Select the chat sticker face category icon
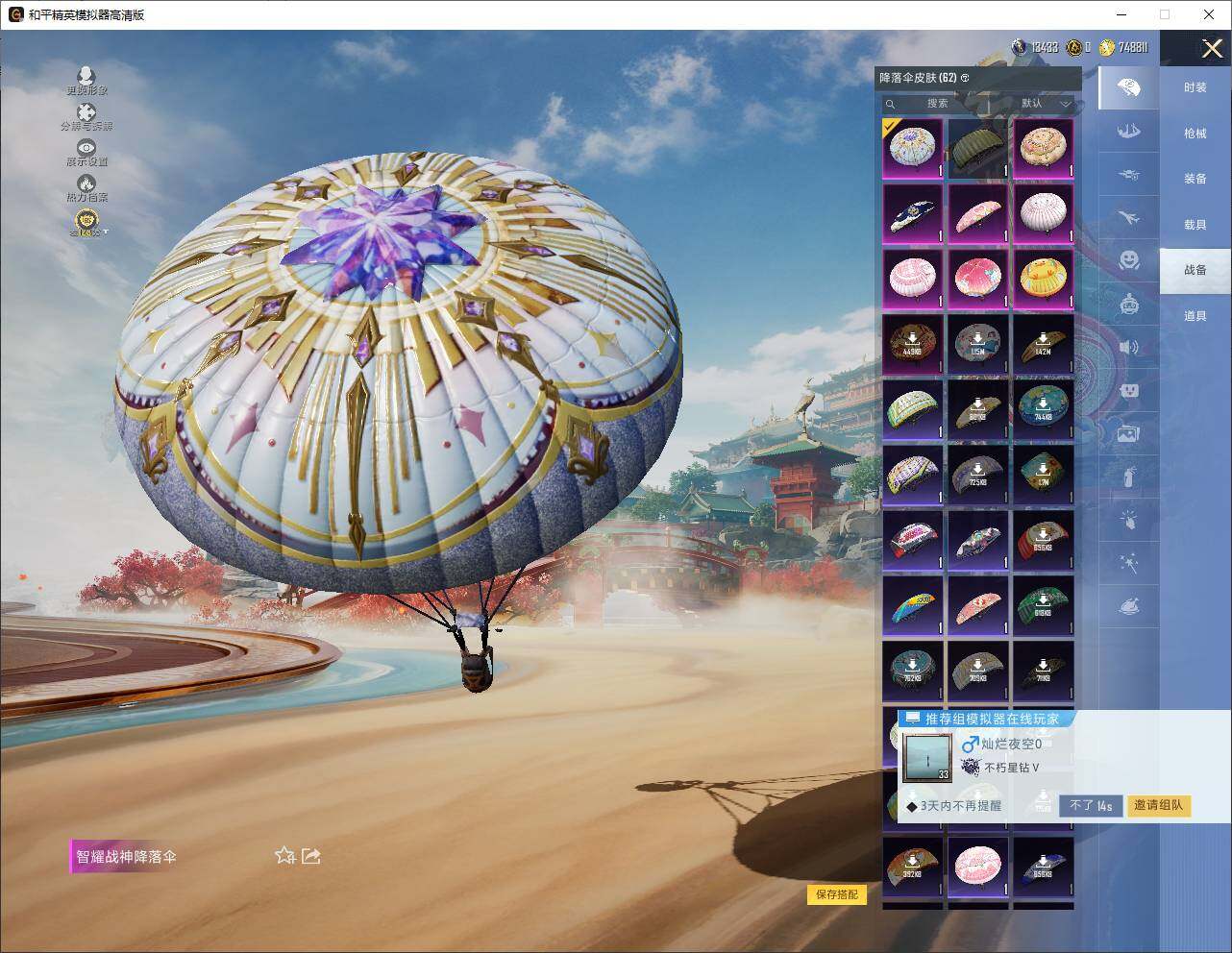1232x953 pixels. [1128, 390]
